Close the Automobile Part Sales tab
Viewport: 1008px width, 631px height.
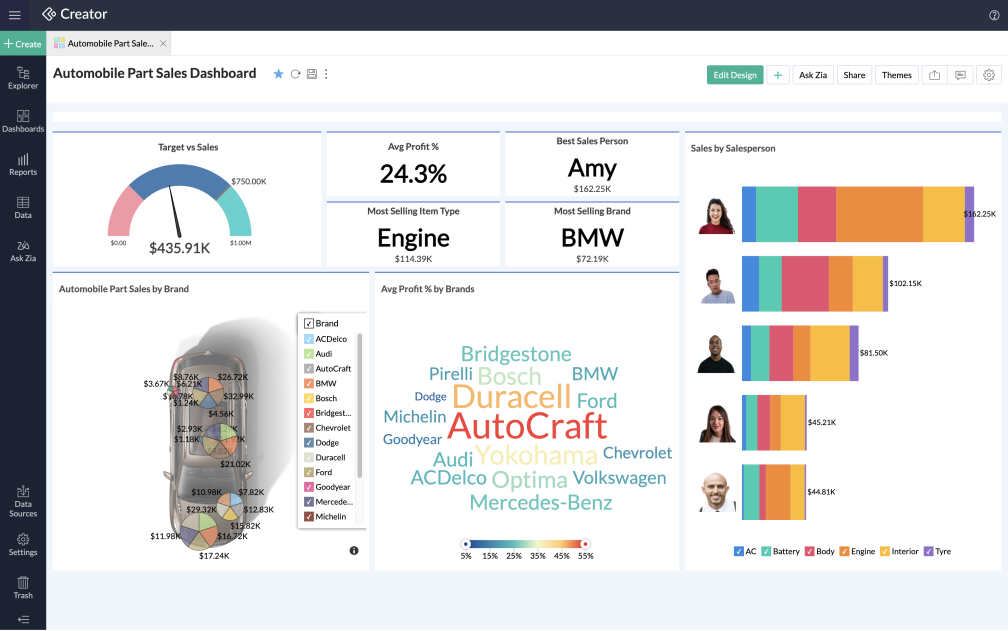pyautogui.click(x=163, y=44)
